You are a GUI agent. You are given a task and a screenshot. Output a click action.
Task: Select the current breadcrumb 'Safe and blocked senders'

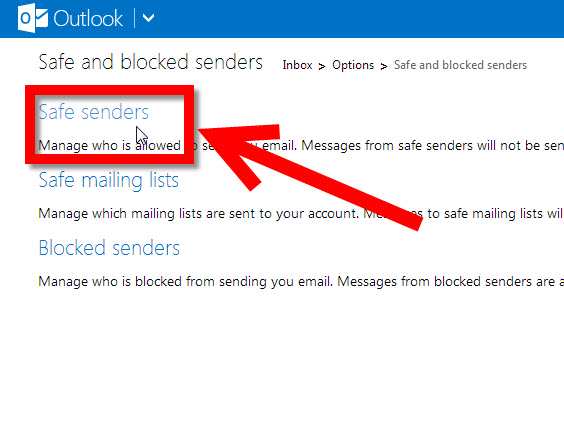(460, 65)
